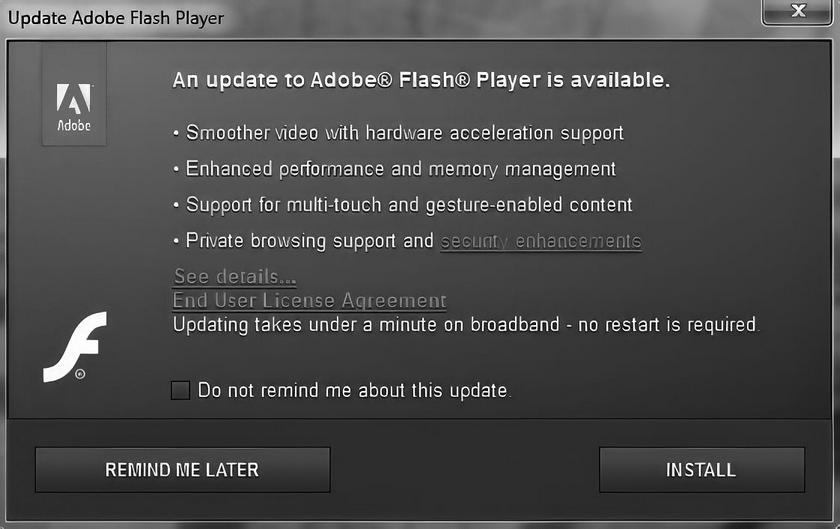This screenshot has width=840, height=529.
Task: Click the "update is available" headline text
Action: coord(421,80)
